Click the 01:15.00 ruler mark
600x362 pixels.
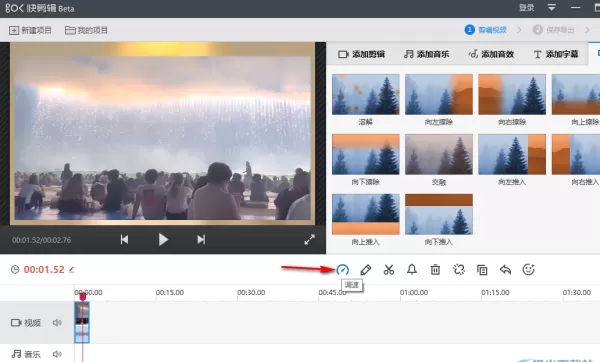click(495, 292)
